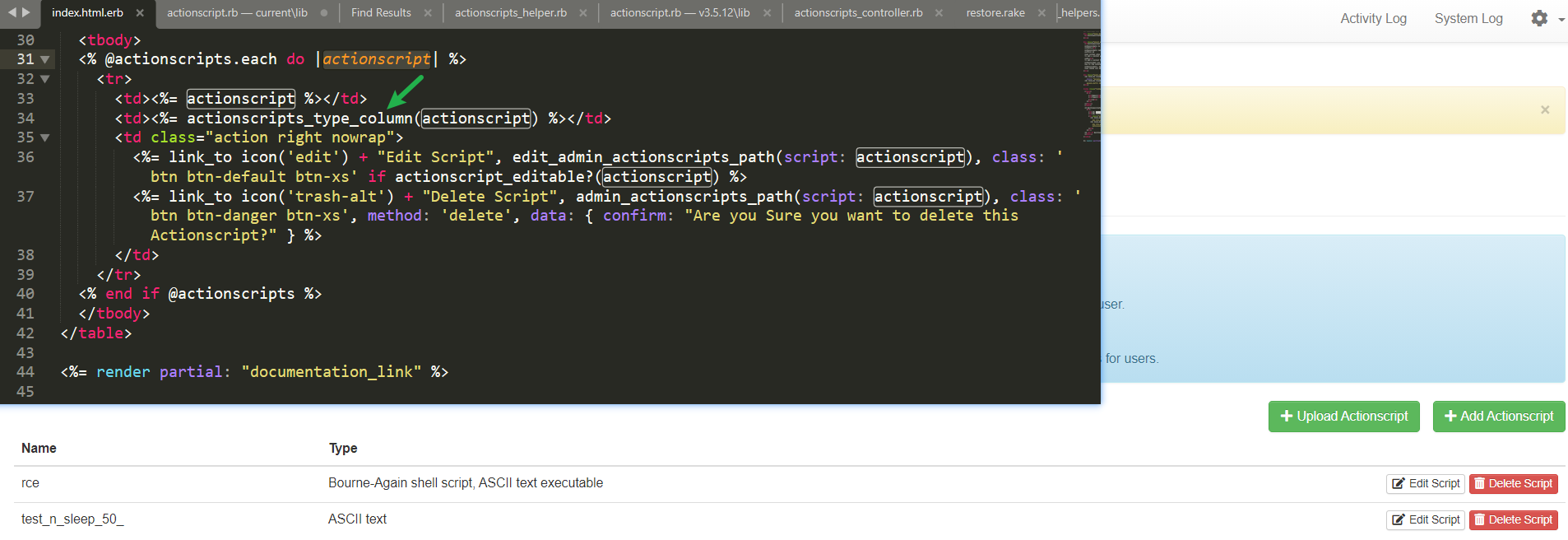
Task: Open the Find Results tab
Action: tap(381, 13)
